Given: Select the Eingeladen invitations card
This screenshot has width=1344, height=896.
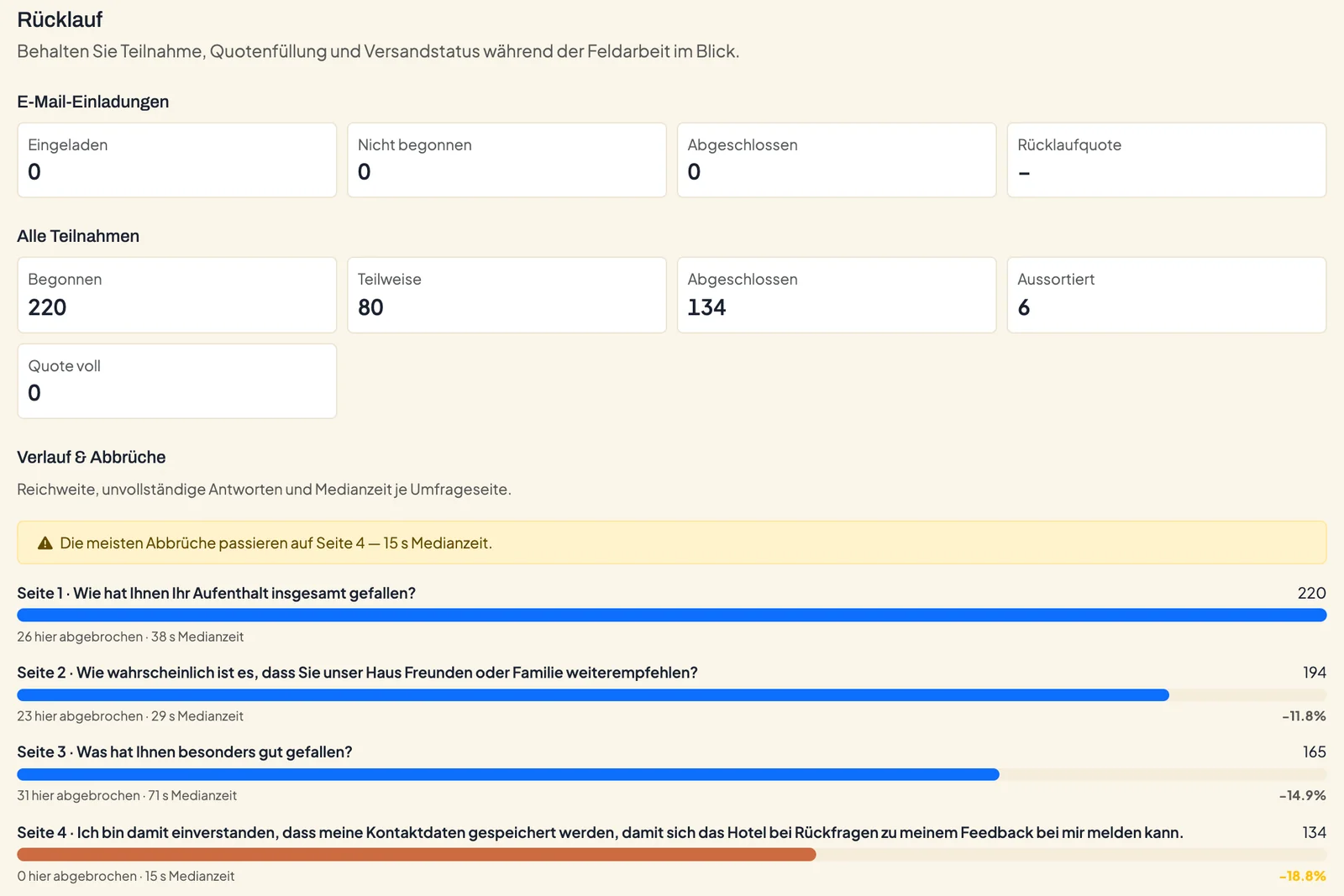Looking at the screenshot, I should [177, 160].
